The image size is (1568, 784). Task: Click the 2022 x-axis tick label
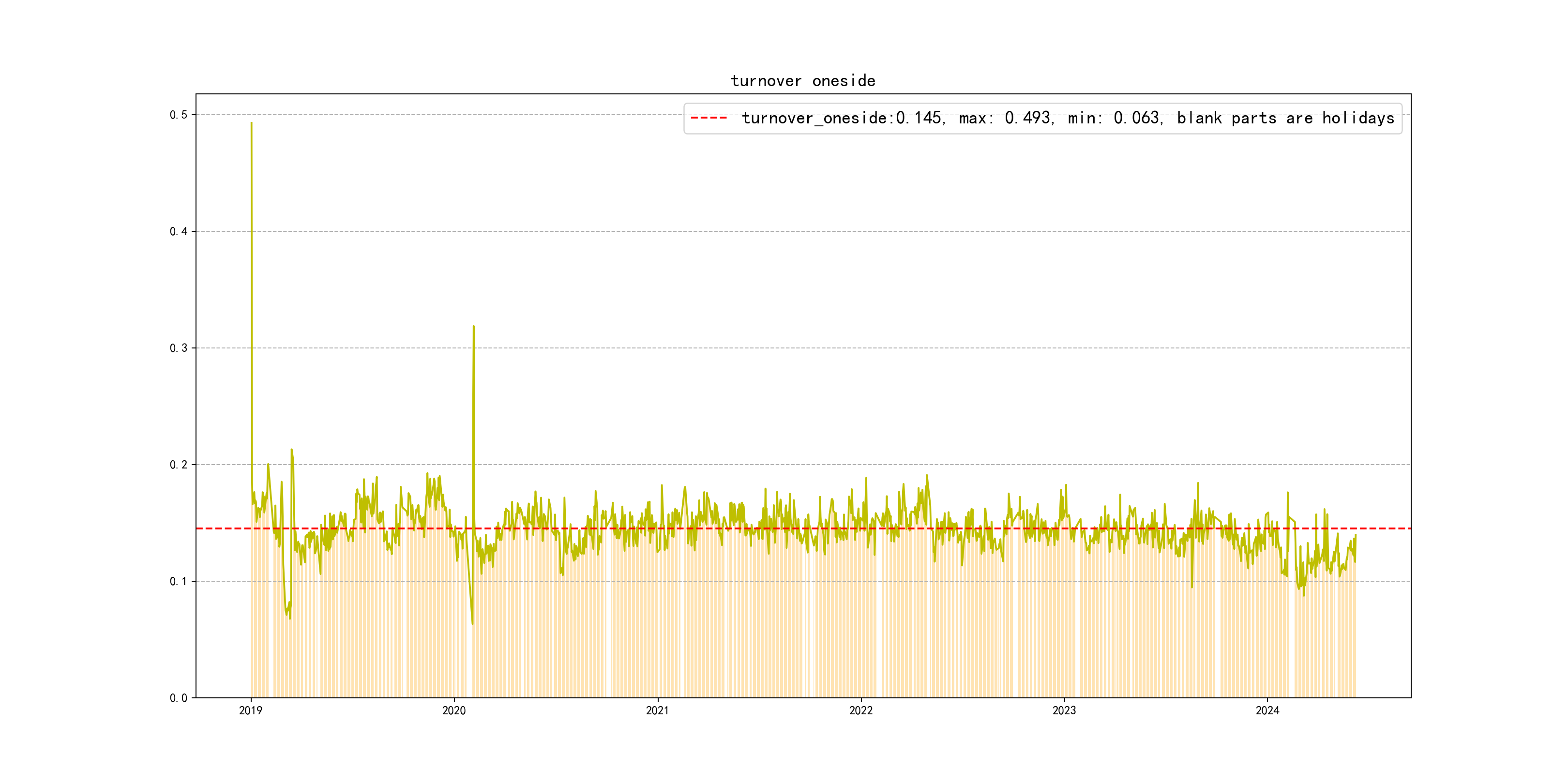[x=860, y=710]
